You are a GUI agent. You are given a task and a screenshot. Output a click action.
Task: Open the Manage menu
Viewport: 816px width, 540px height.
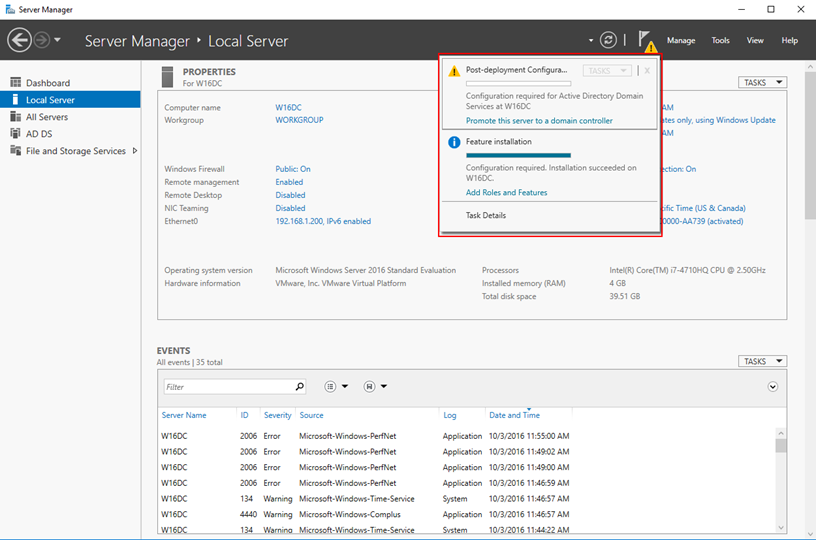[681, 40]
